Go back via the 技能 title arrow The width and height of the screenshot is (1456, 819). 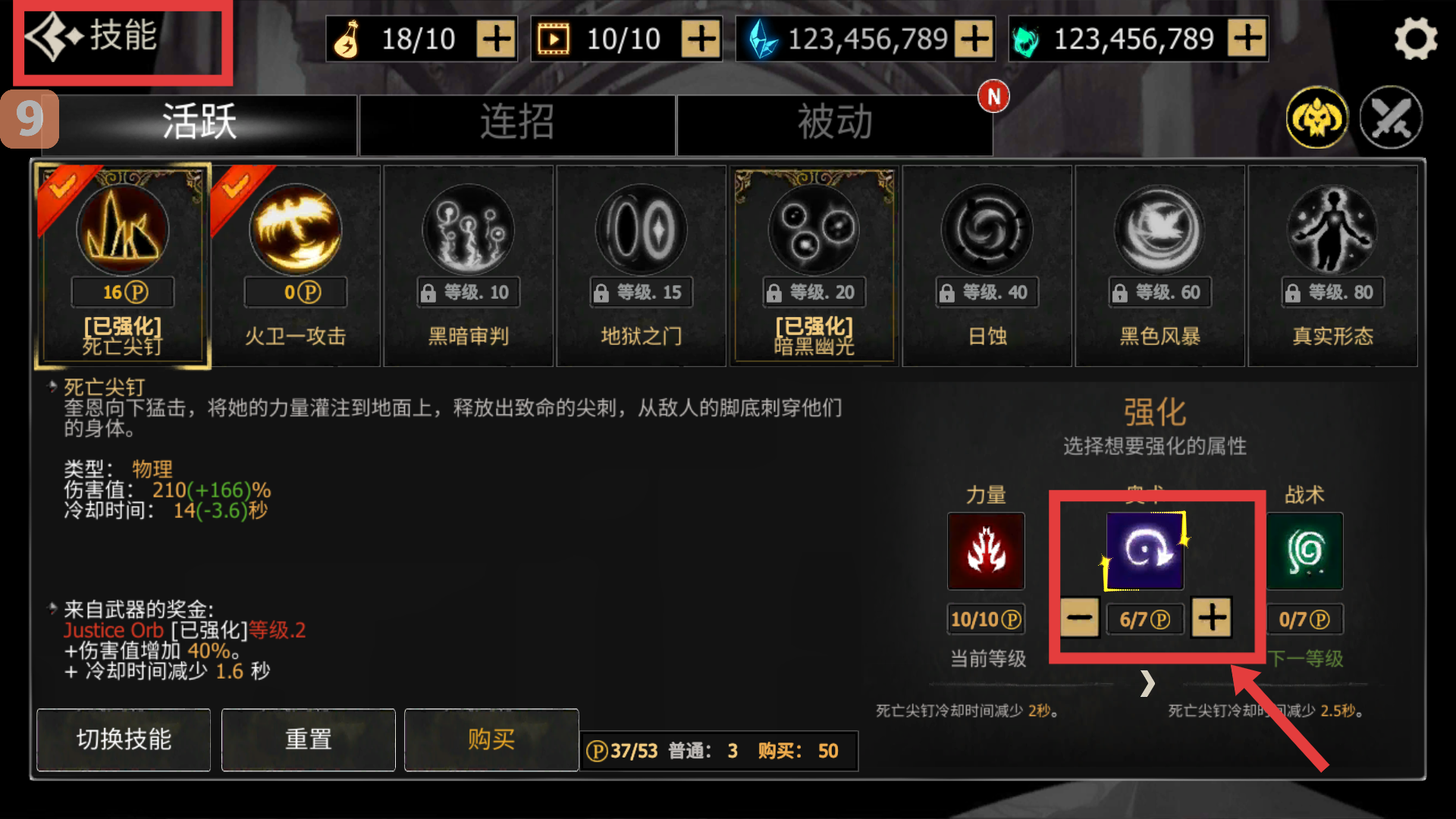coord(53,36)
